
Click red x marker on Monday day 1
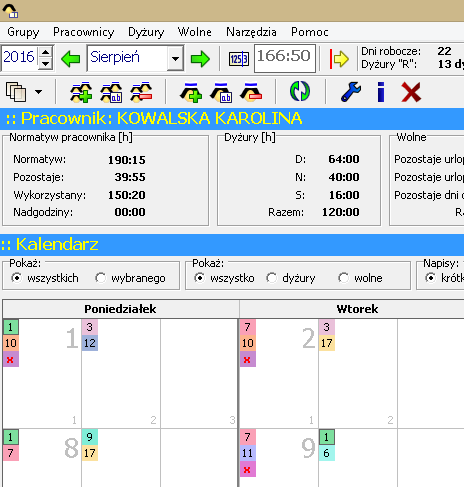point(11,359)
